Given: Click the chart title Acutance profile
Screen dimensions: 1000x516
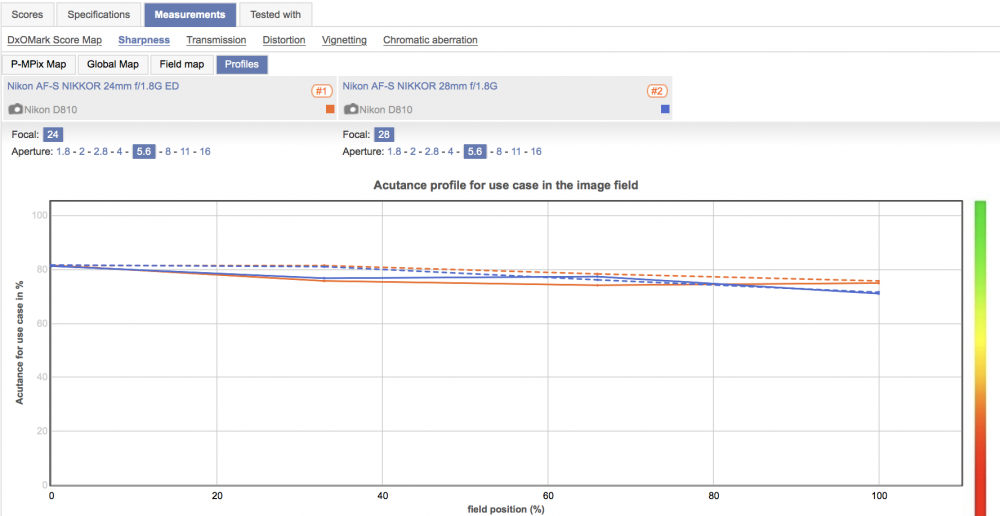Looking at the screenshot, I should point(506,186).
